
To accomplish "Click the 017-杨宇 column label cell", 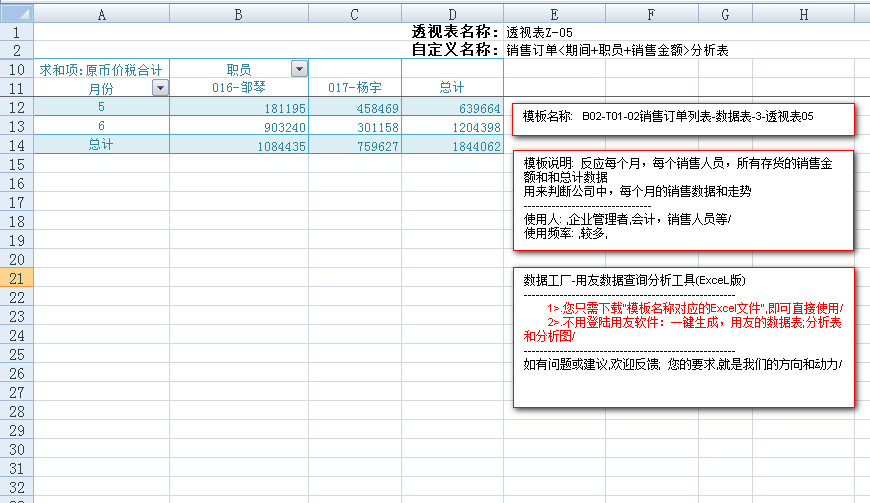I will 355,89.
